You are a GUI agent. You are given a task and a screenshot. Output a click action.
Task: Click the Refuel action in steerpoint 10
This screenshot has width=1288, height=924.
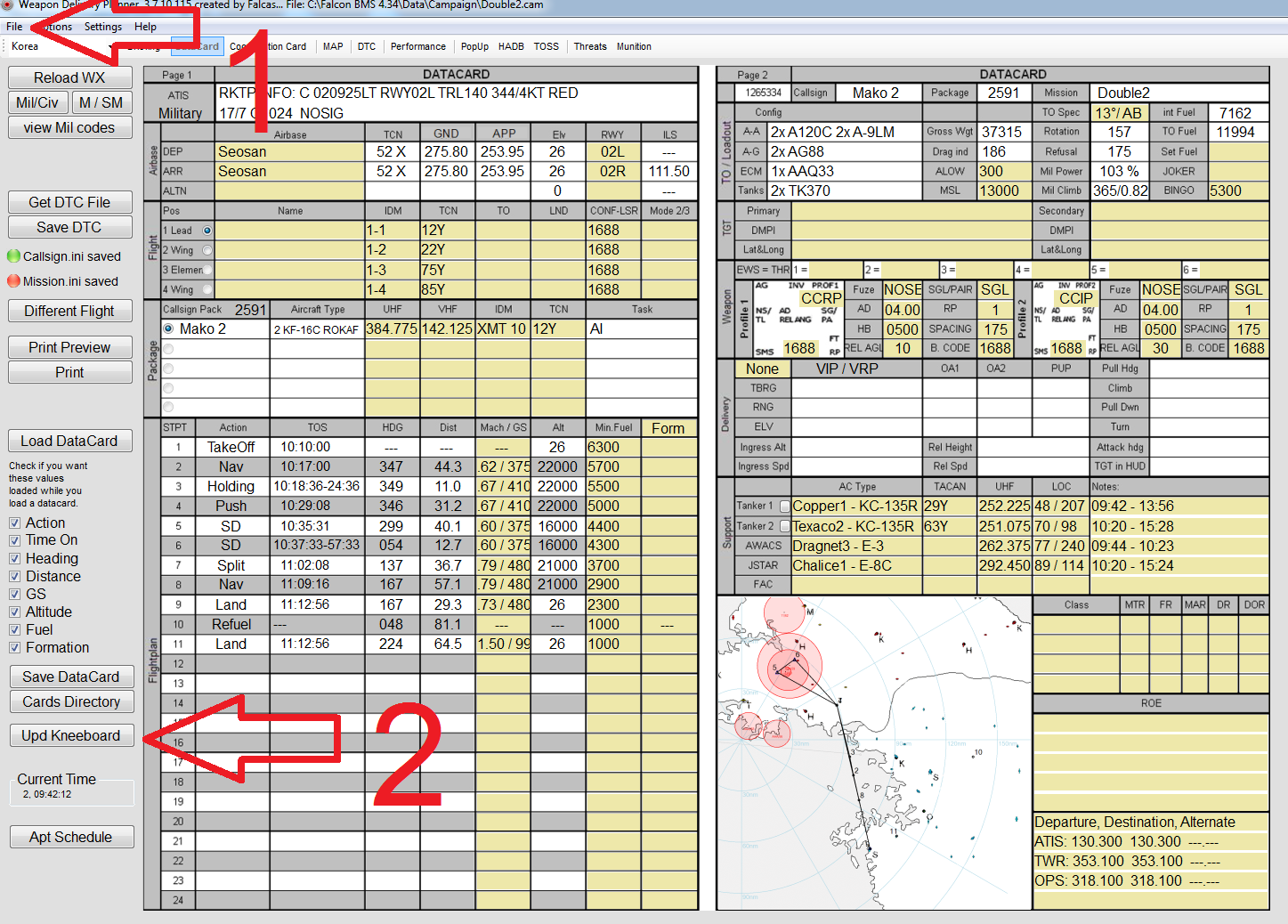pos(231,624)
